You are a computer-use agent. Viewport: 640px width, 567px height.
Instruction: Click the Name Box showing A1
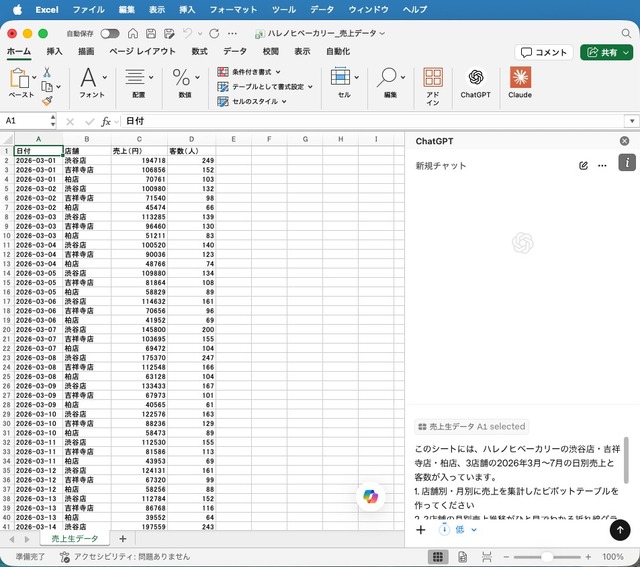tap(25, 121)
